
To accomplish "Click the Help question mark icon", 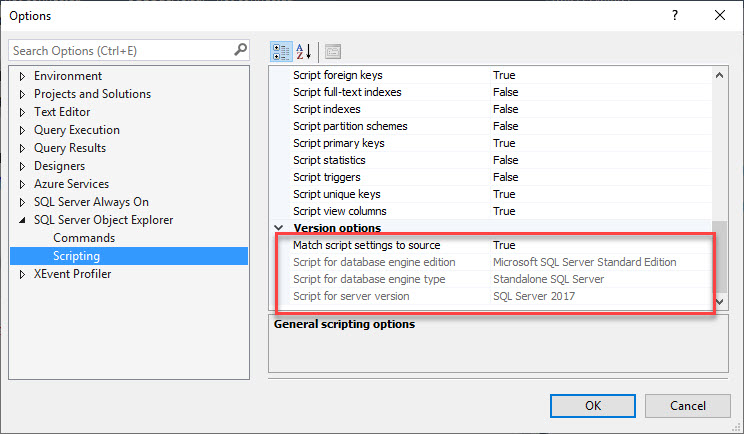I will (x=675, y=15).
